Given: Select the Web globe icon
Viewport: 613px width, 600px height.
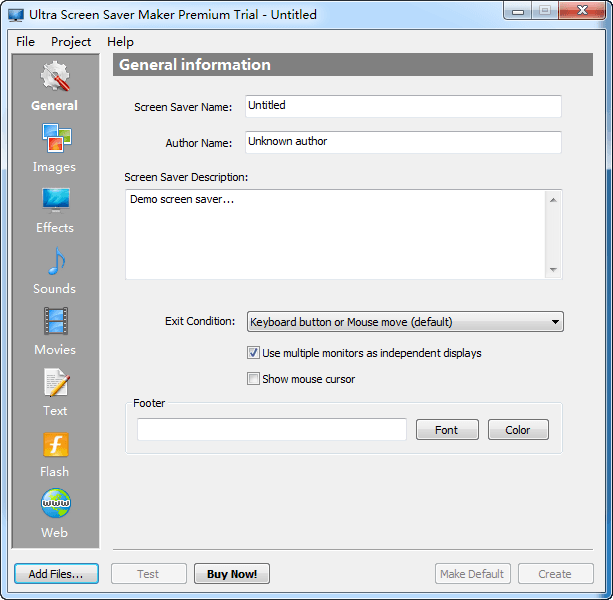Looking at the screenshot, I should [x=55, y=505].
